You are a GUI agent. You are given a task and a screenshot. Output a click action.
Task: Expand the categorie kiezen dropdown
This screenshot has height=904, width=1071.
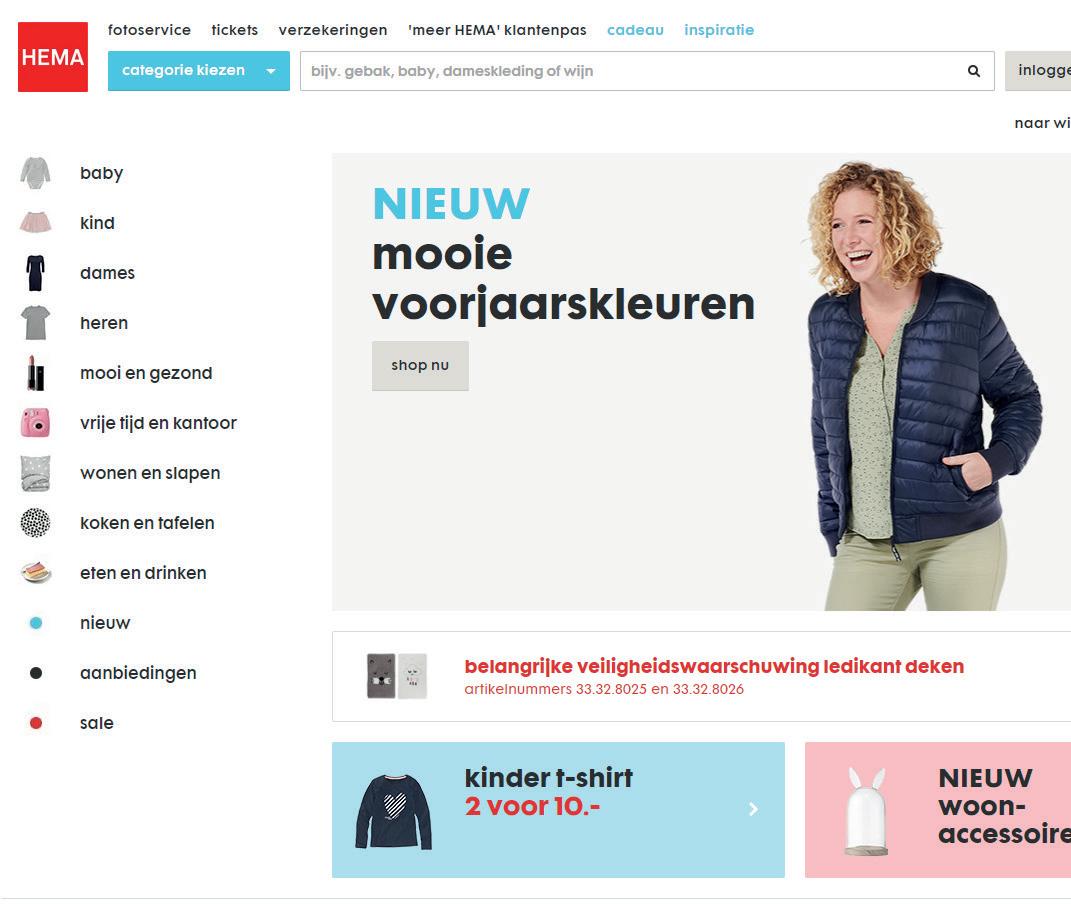[199, 71]
